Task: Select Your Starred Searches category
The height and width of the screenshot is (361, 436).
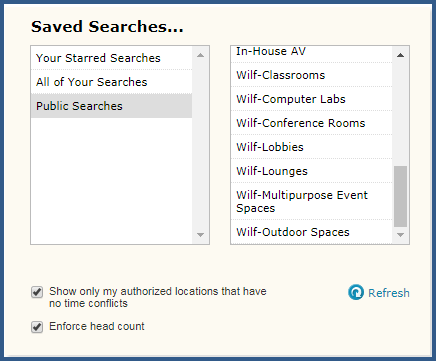Action: tap(111, 58)
